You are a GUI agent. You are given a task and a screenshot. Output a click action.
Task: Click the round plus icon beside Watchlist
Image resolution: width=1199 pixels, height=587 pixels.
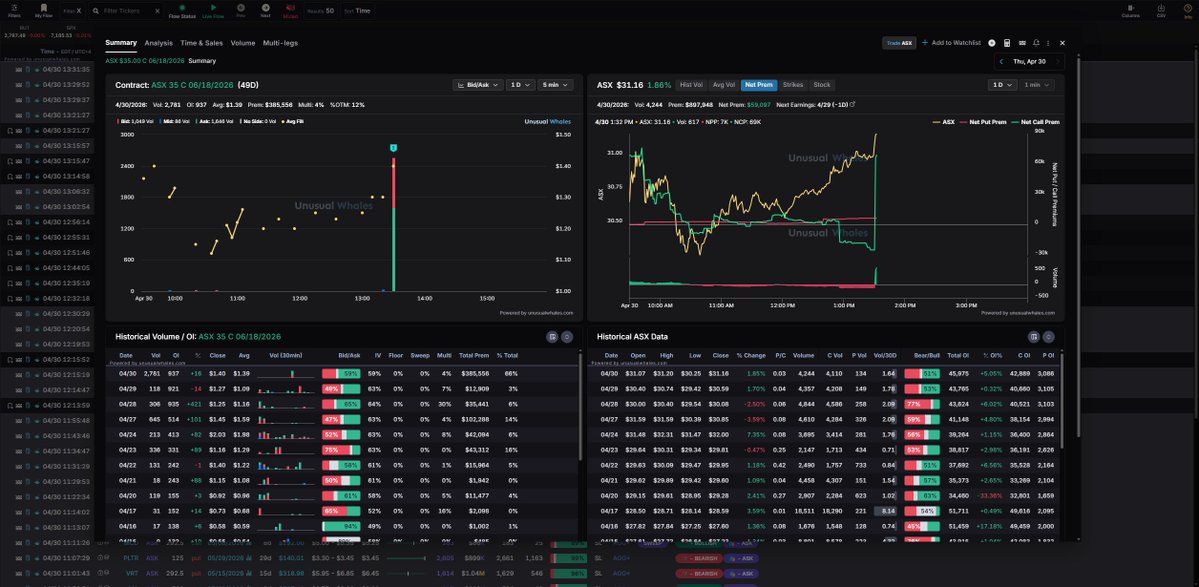(x=992, y=44)
